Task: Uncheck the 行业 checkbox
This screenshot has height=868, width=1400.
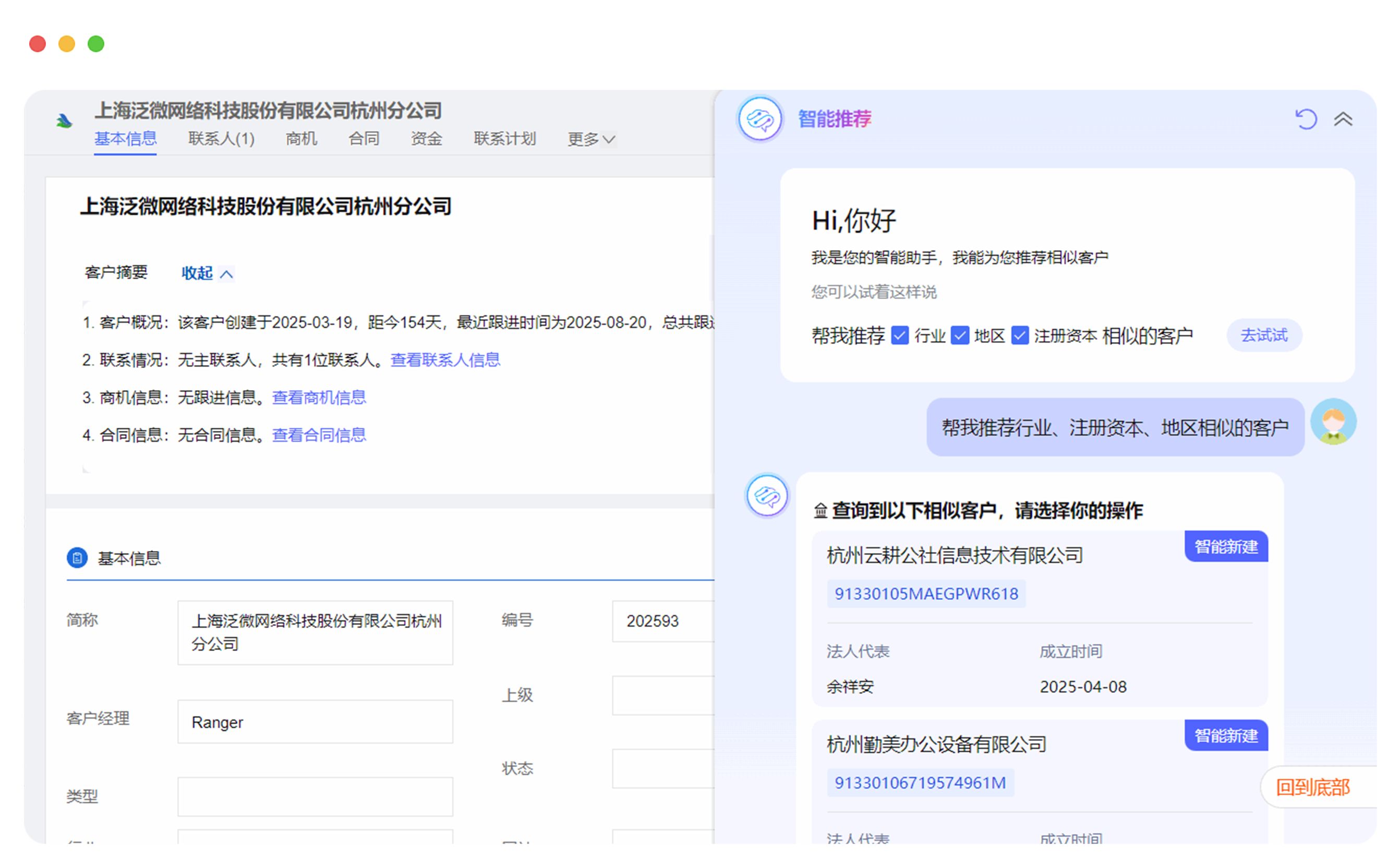Action: 899,335
